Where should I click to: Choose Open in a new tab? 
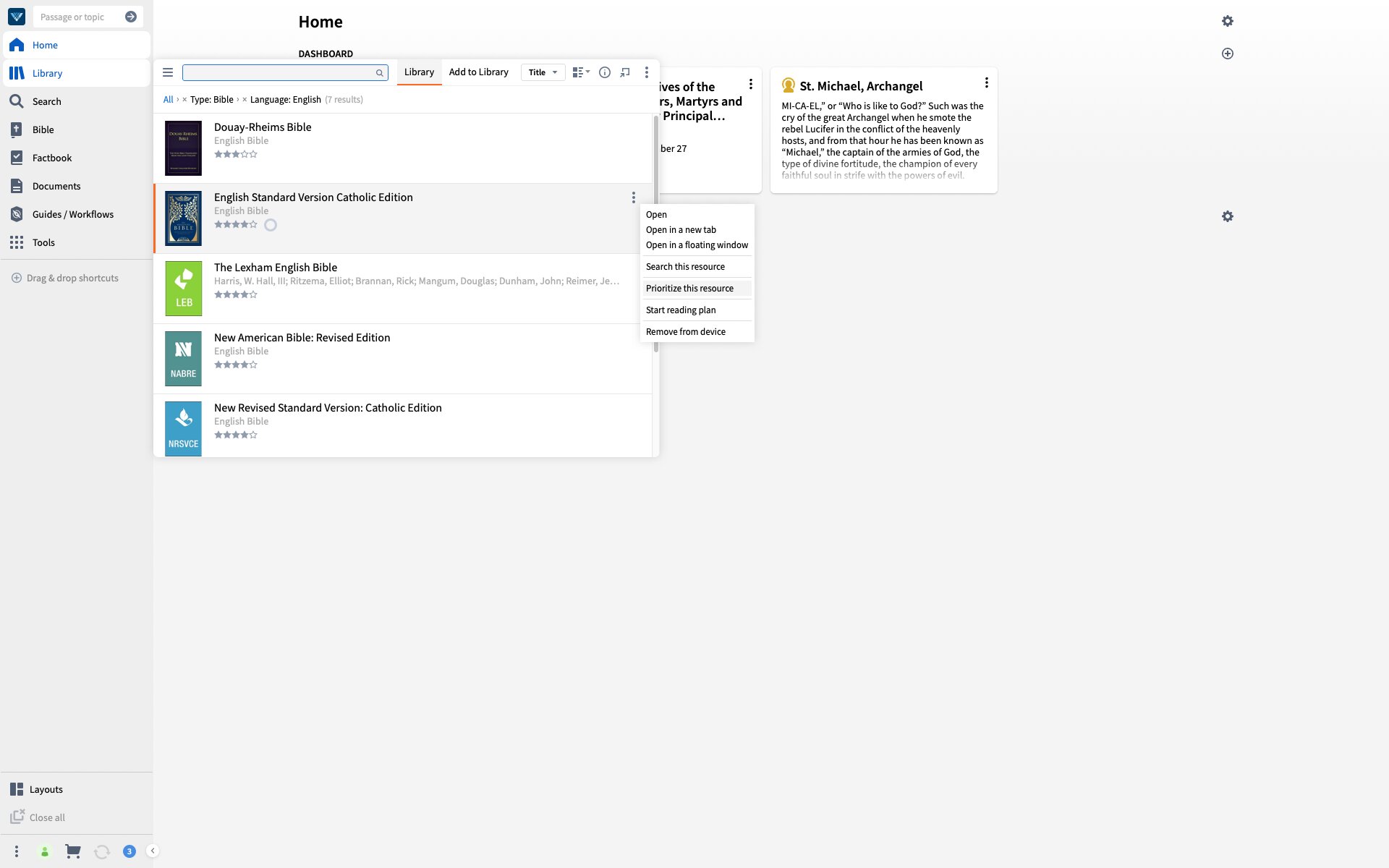pos(697,230)
